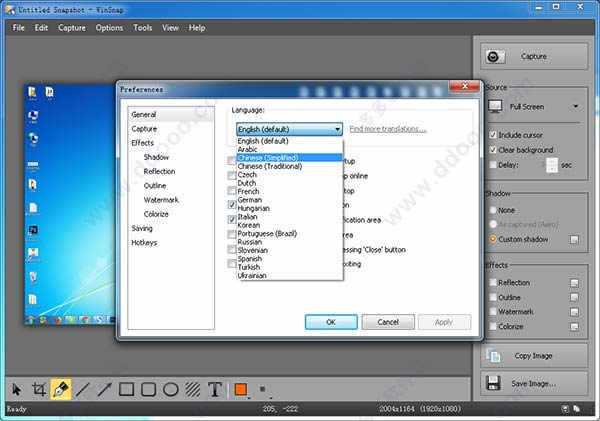Open the File menu
The height and width of the screenshot is (421, 600).
18,28
